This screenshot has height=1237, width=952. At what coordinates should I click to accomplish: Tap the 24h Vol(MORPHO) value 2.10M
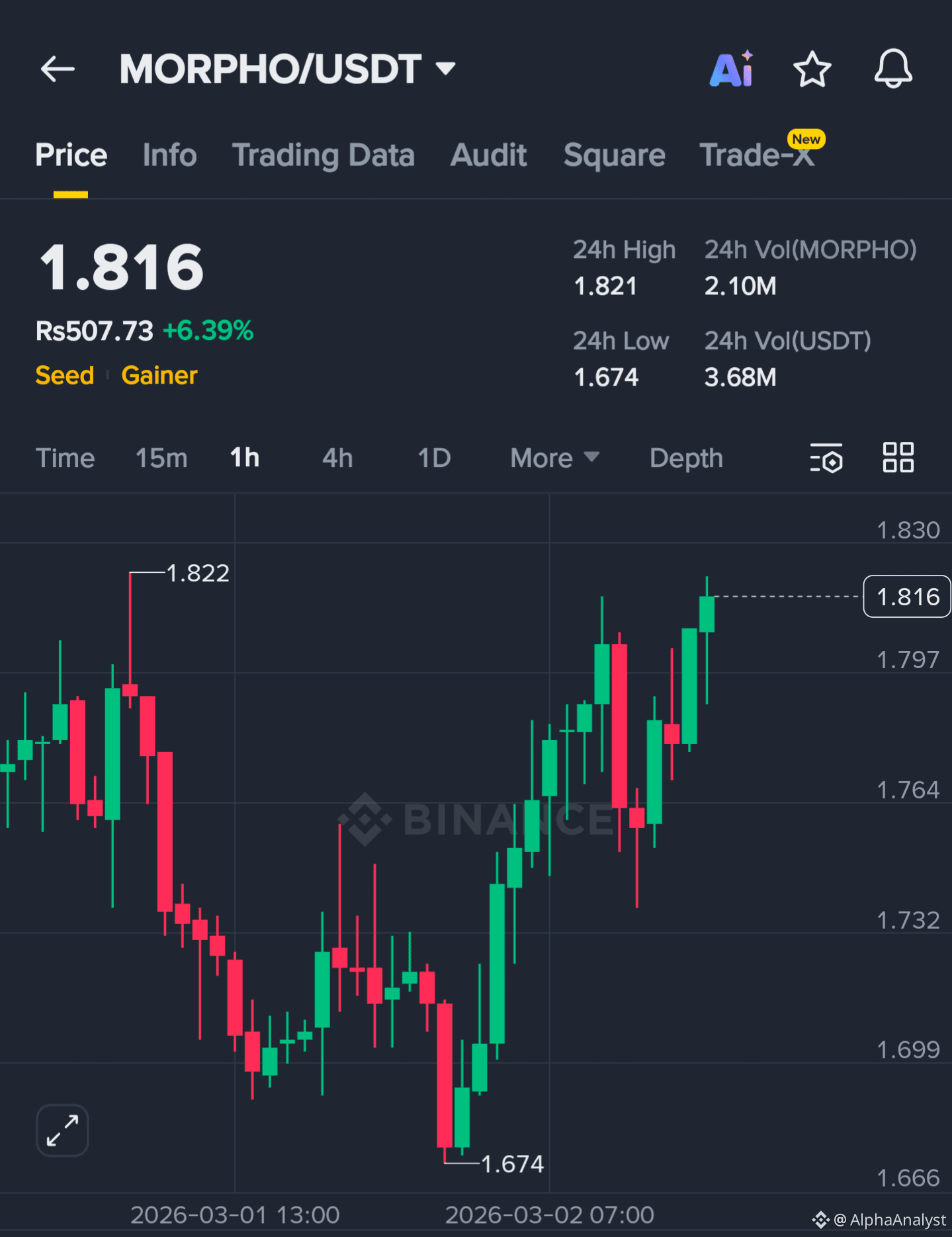(740, 286)
